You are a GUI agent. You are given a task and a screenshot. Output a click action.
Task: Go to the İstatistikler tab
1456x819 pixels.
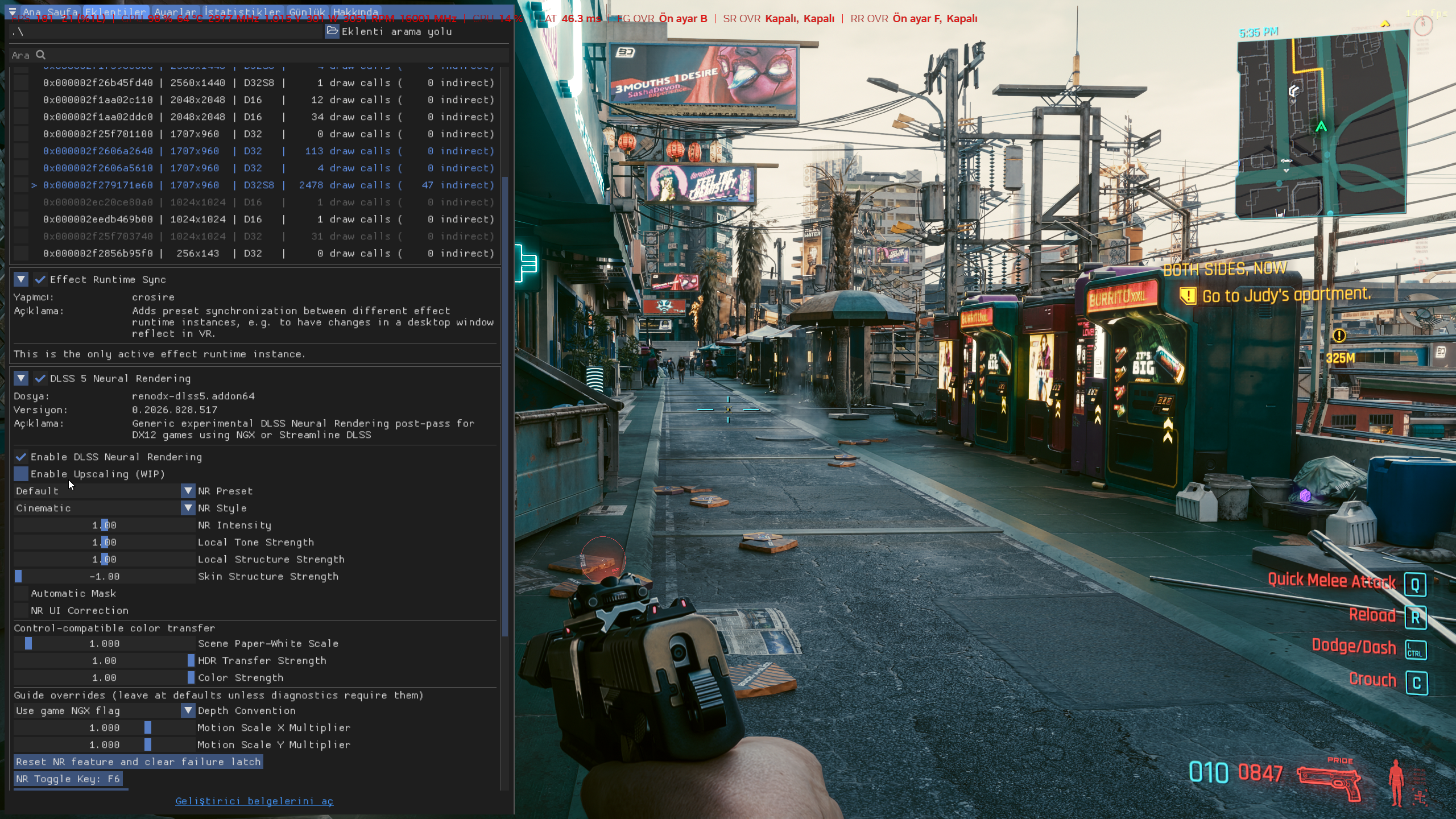tap(242, 11)
